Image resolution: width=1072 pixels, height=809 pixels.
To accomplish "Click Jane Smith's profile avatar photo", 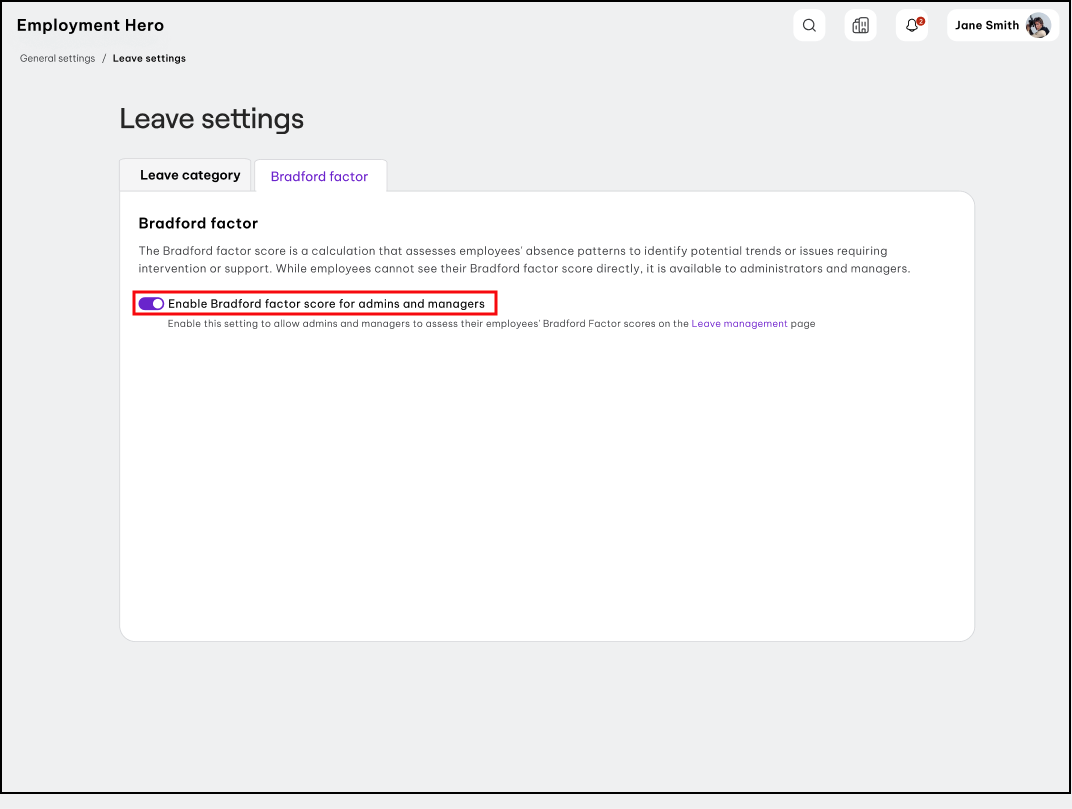I will 1038,26.
